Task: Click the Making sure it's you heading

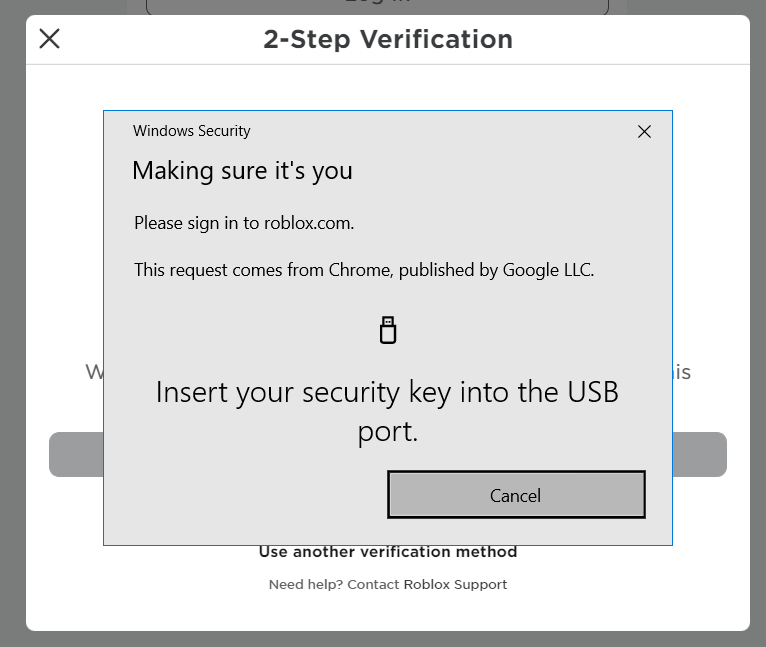Action: coord(242,171)
